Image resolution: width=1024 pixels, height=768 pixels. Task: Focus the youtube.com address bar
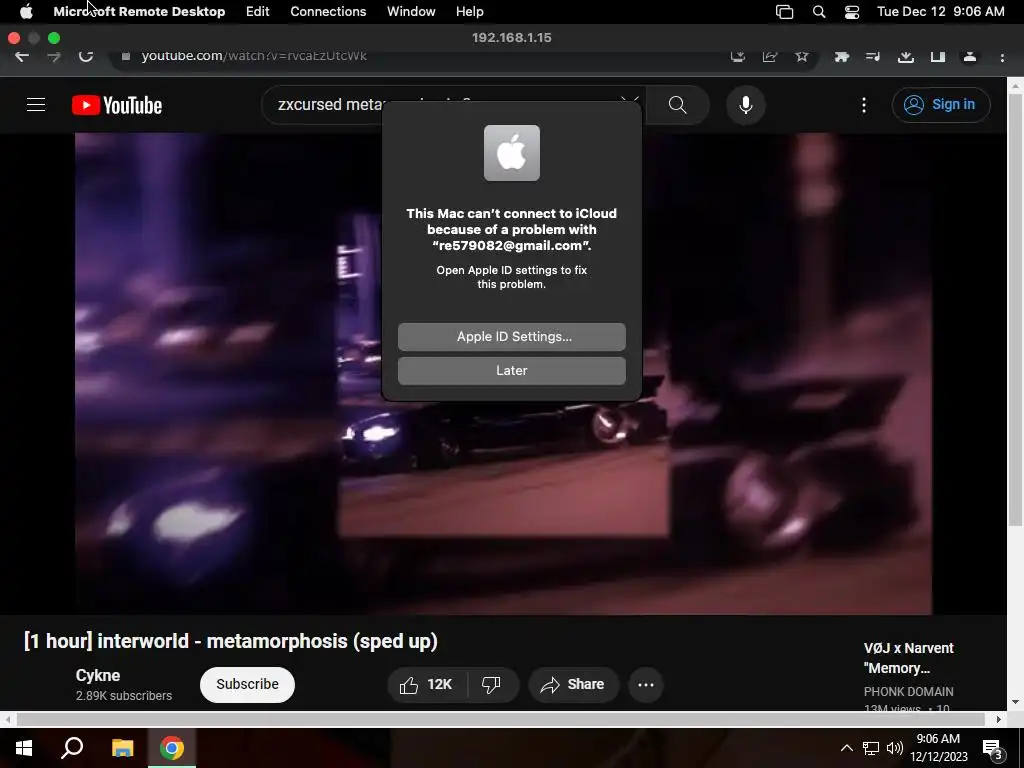point(418,56)
